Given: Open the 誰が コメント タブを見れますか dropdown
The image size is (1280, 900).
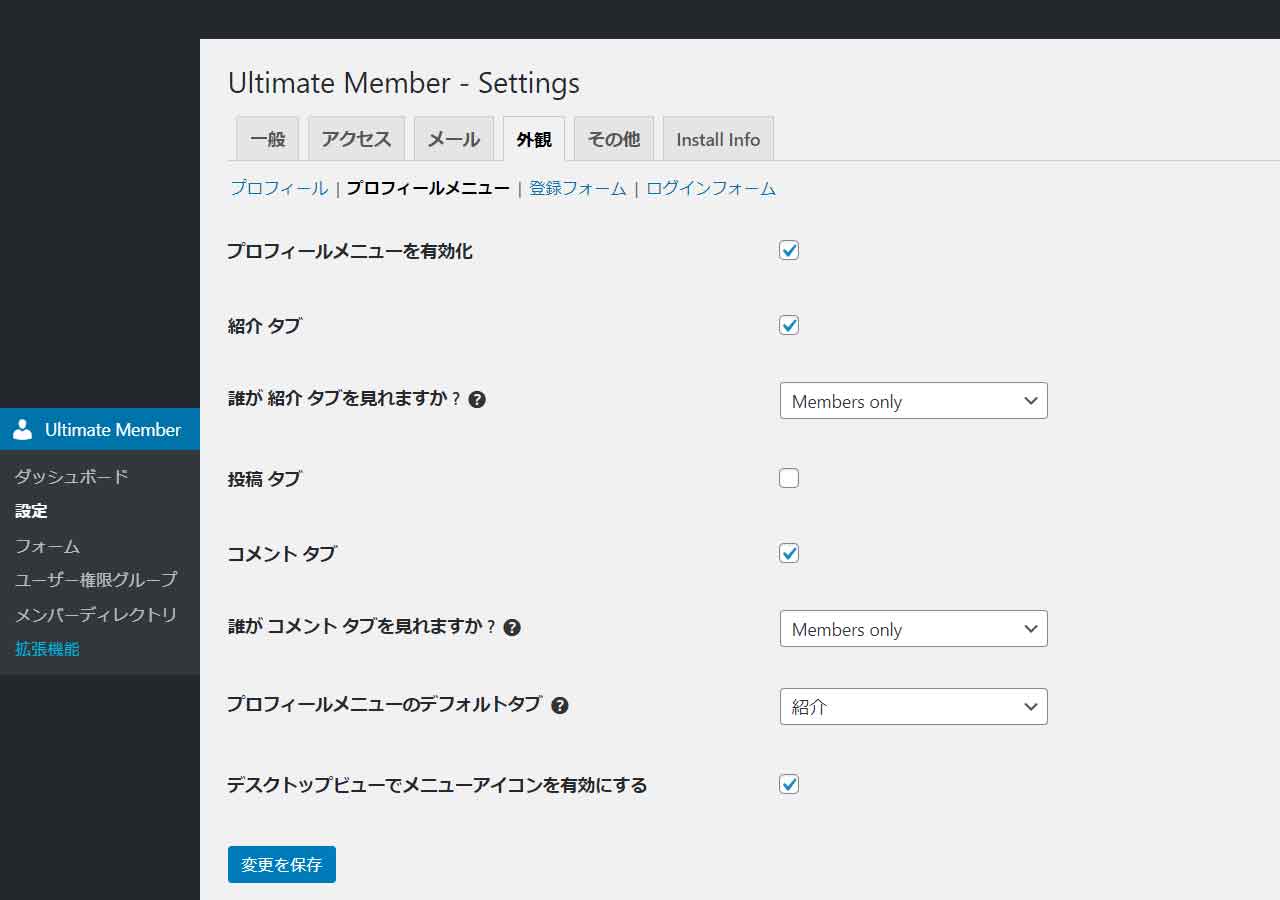Looking at the screenshot, I should click(x=914, y=629).
